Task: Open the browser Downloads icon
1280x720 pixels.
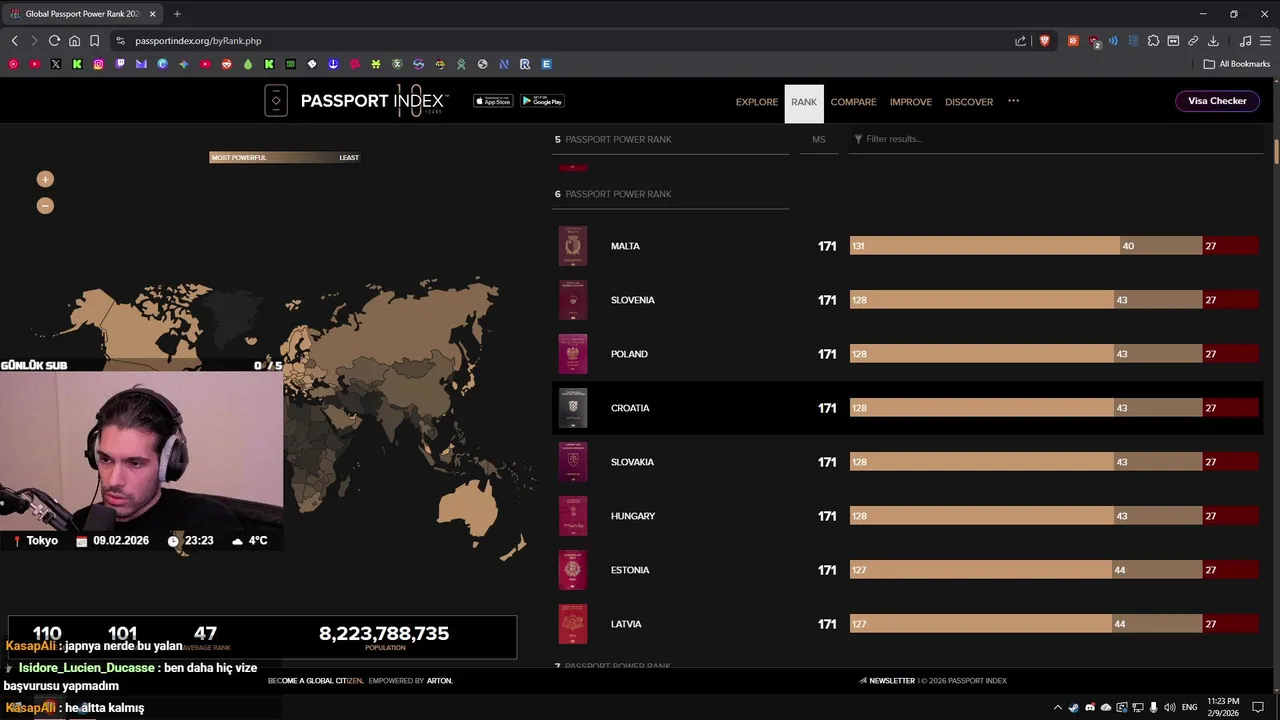Action: point(1213,41)
